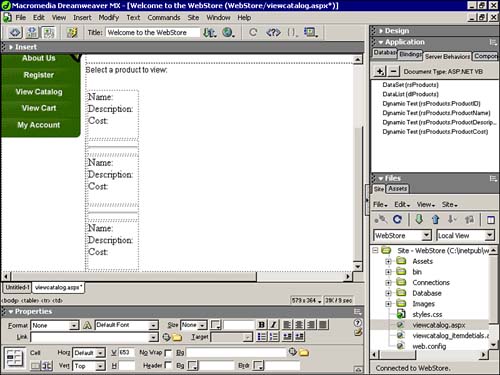Click Point to File icon beside Link
The height and width of the screenshot is (375, 500).
click(x=166, y=337)
